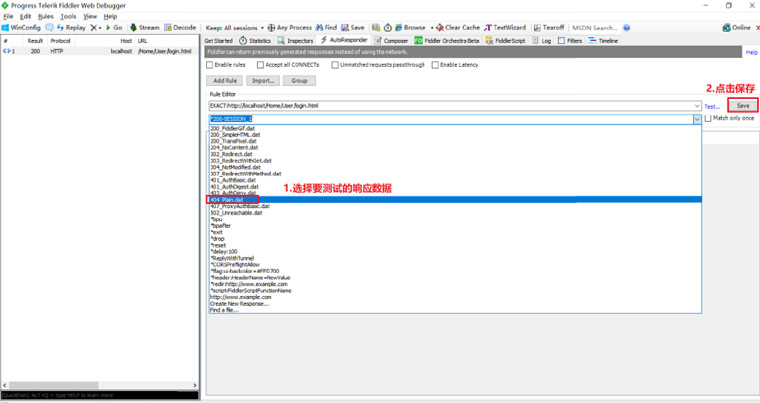Toggle Match only once checkbox
This screenshot has width=760, height=403.
(x=708, y=118)
